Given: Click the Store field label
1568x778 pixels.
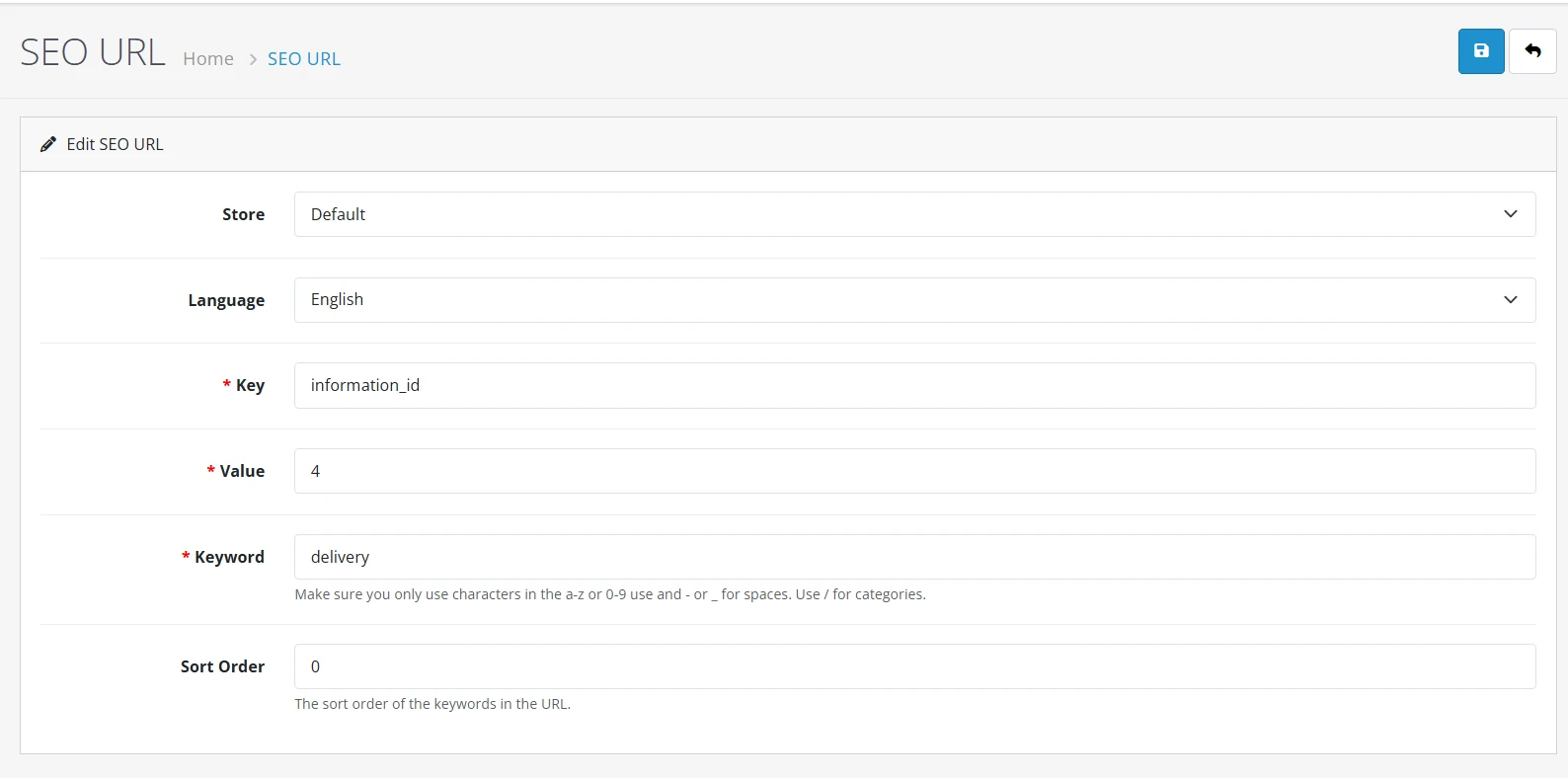Looking at the screenshot, I should (243, 214).
